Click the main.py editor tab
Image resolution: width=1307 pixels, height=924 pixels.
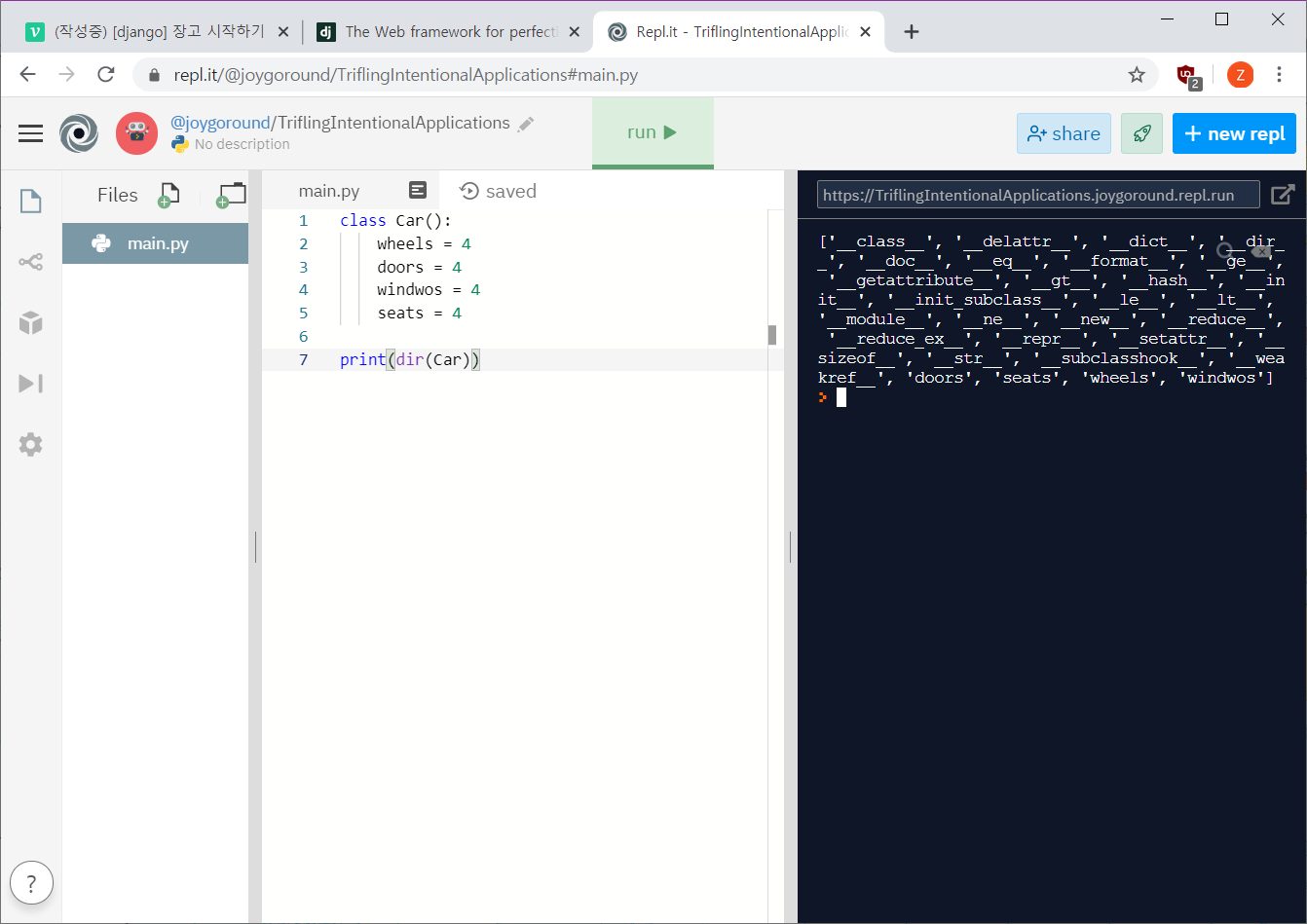(x=329, y=191)
